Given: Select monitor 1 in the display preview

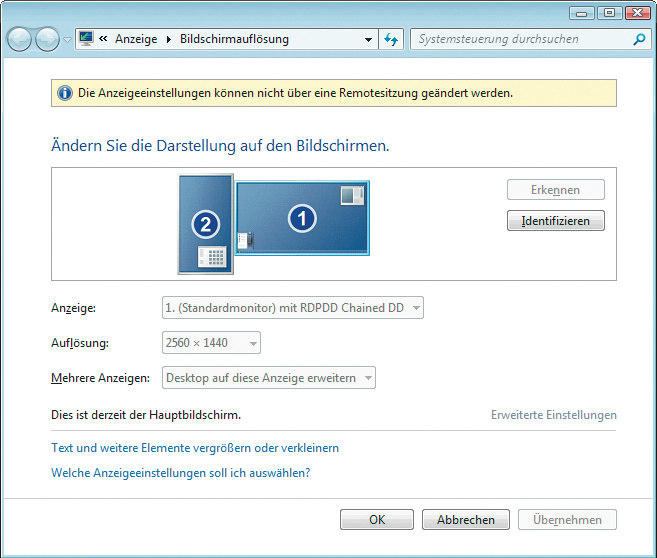Looking at the screenshot, I should coord(302,218).
